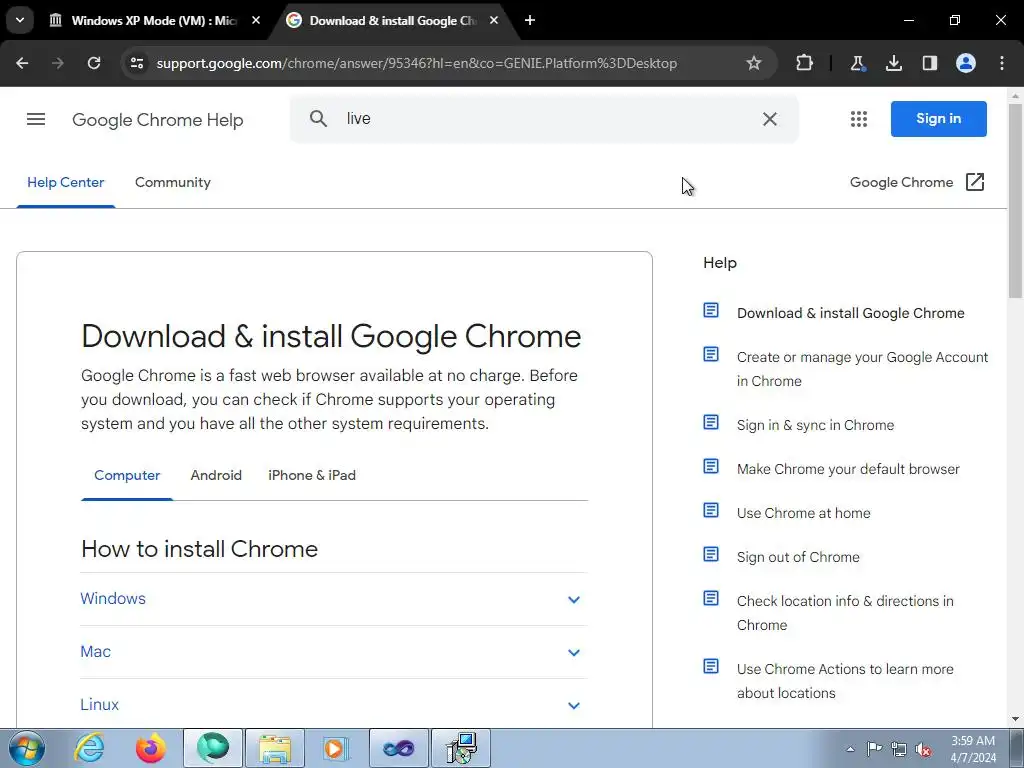1024x768 pixels.
Task: Switch to Windows XP Mode (VM) tab
Action: pyautogui.click(x=153, y=20)
